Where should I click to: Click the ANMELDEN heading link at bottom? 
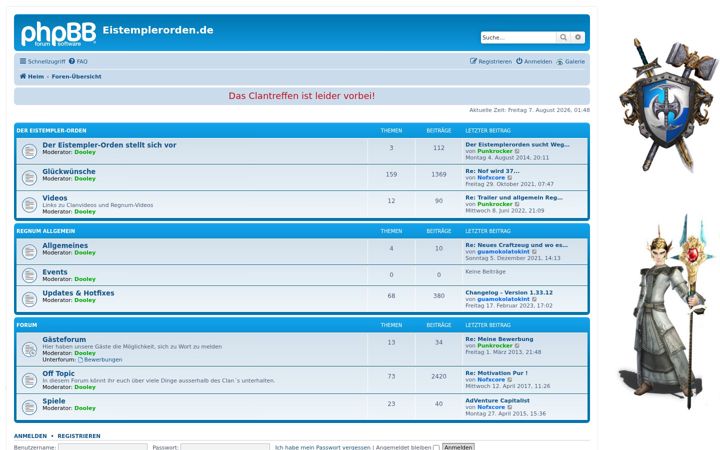tap(30, 436)
